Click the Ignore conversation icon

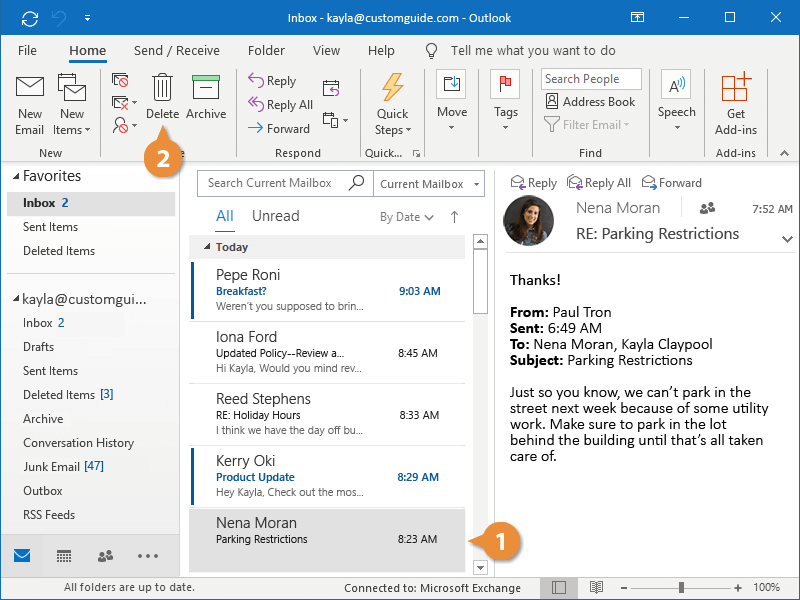tap(120, 80)
